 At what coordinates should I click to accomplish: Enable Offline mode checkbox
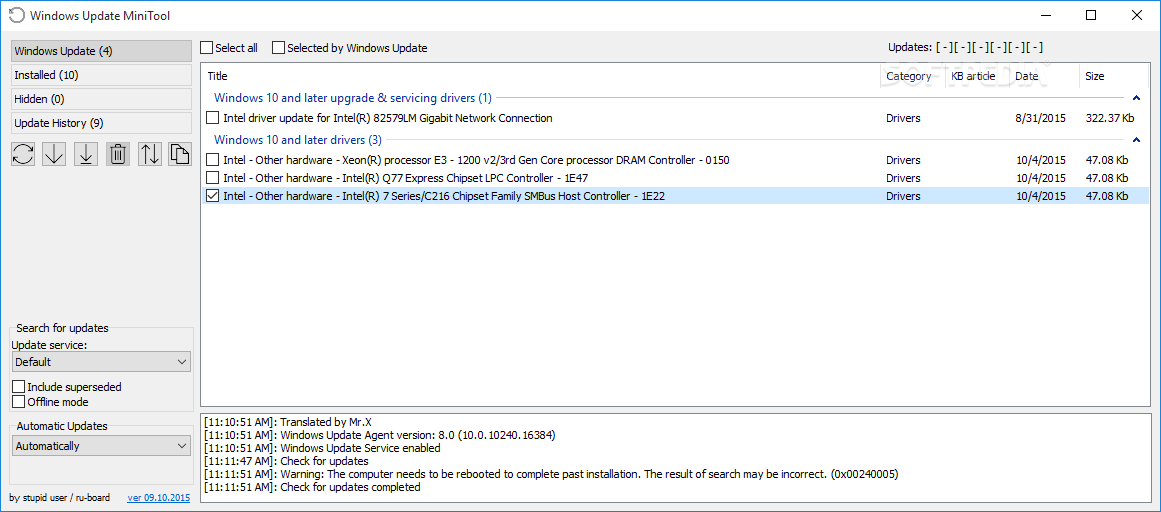point(19,402)
